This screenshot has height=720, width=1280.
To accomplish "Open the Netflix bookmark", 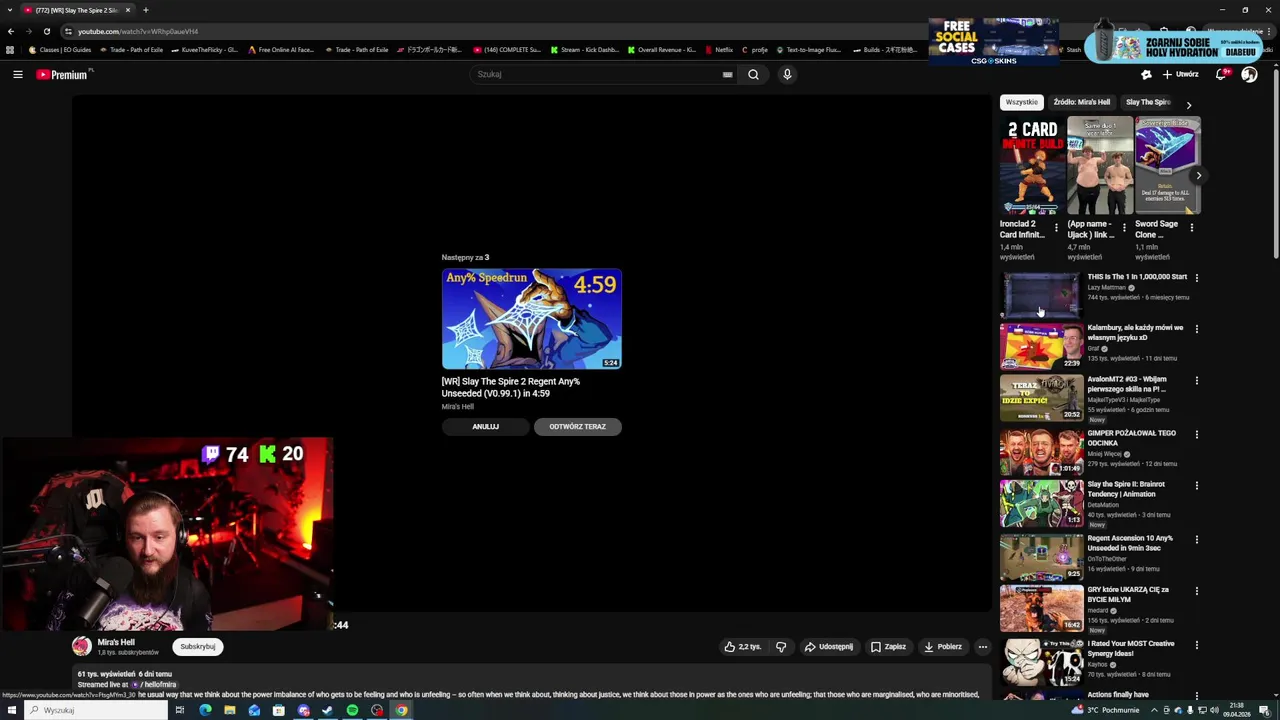I will tap(718, 50).
